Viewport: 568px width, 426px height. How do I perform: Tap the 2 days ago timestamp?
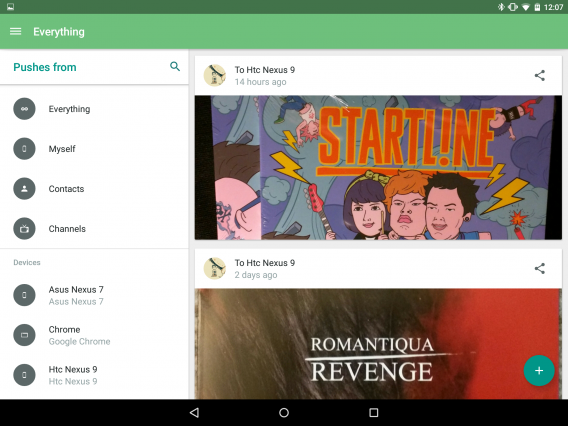[x=256, y=275]
